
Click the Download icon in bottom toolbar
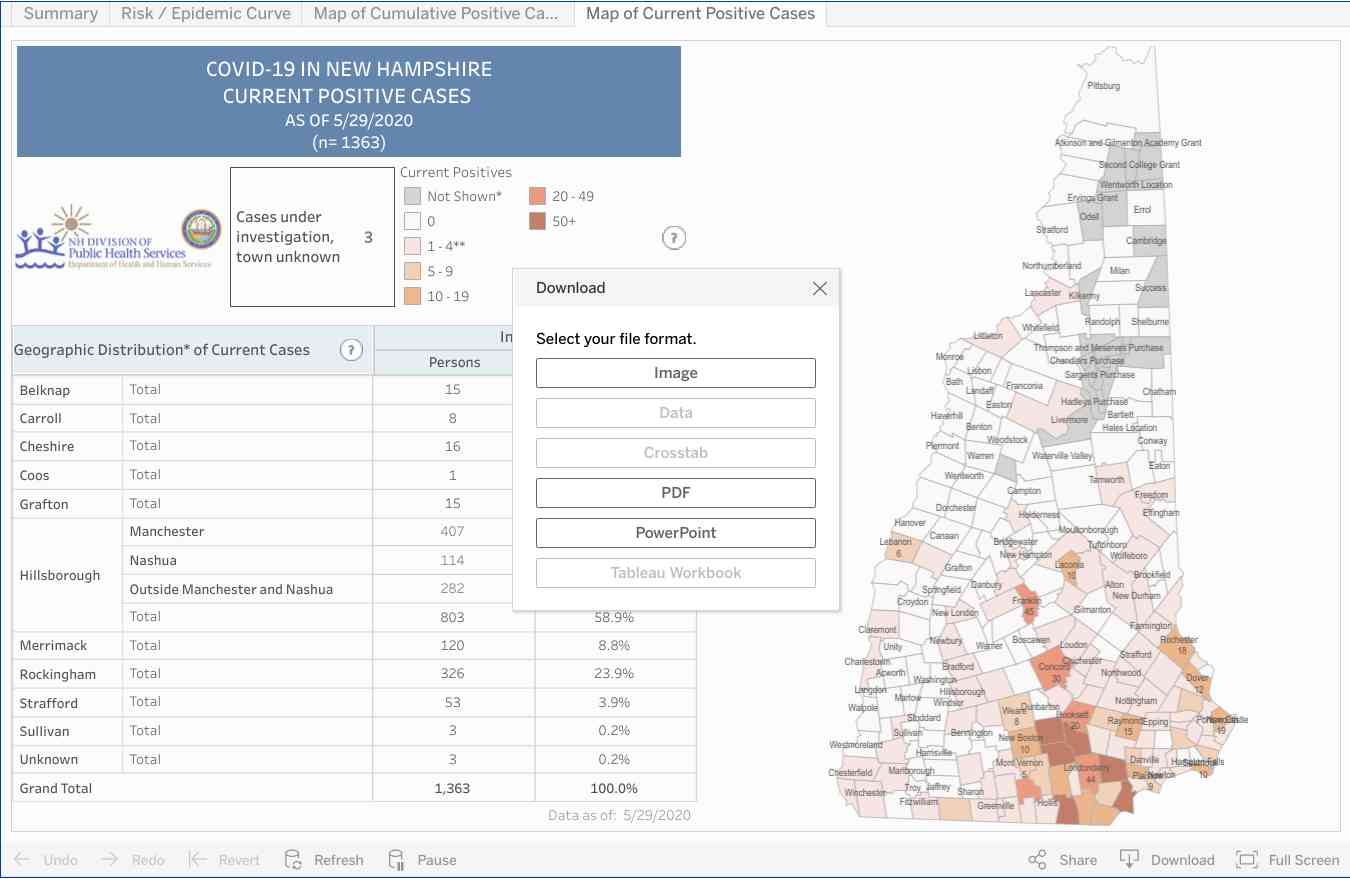pyautogui.click(x=1129, y=860)
